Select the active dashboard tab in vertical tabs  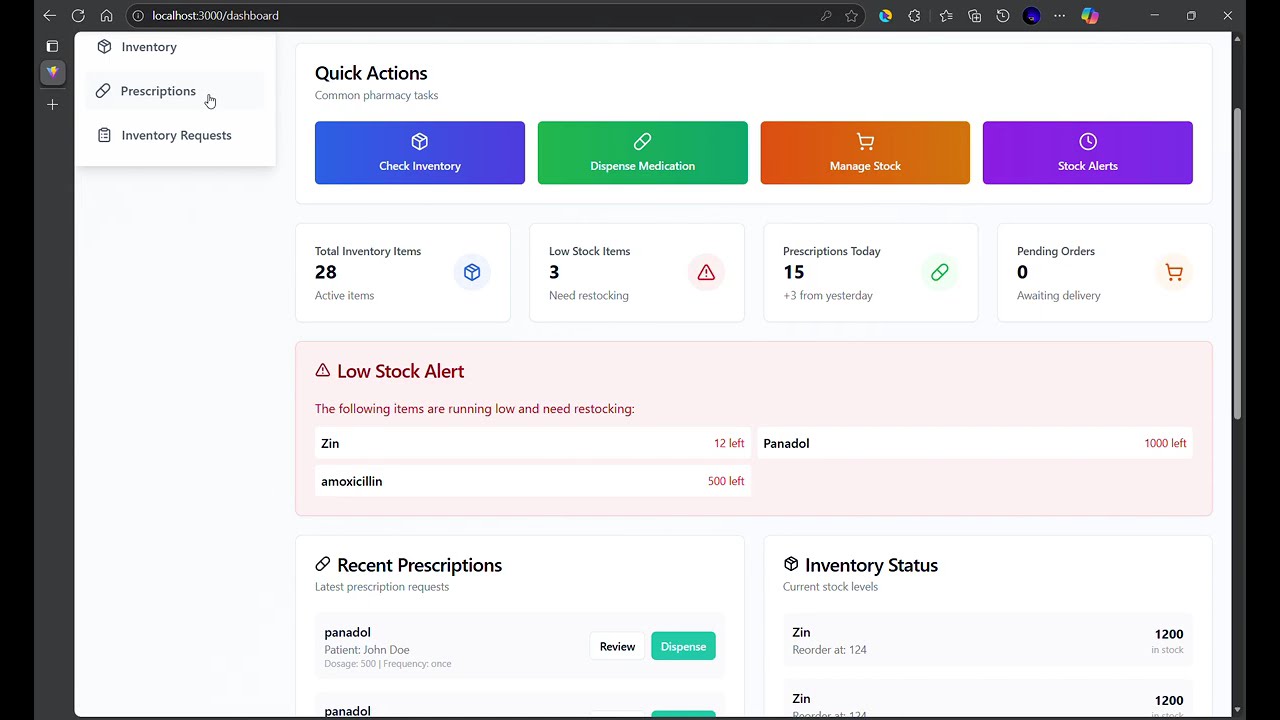coord(53,72)
